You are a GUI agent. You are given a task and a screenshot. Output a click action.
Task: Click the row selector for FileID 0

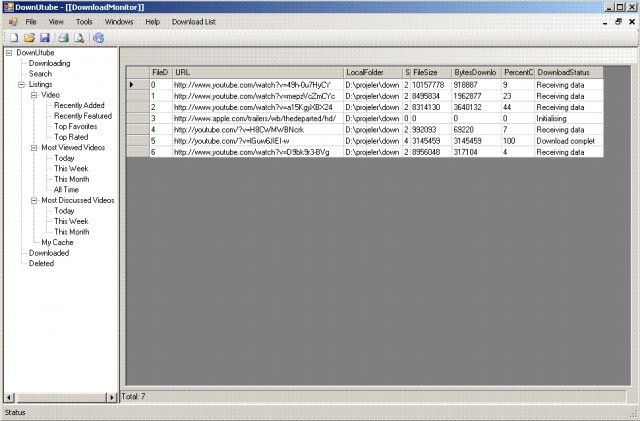click(x=138, y=85)
